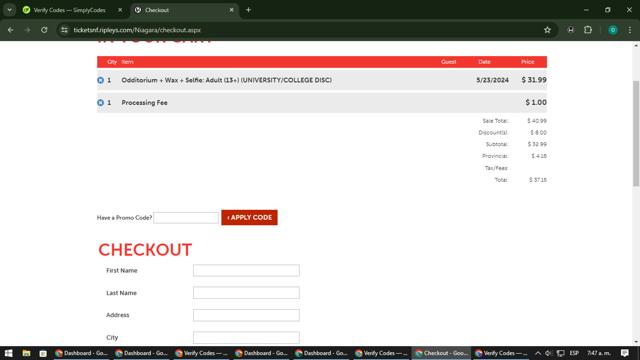The height and width of the screenshot is (360, 640).
Task: Open the tab search dropdown arrow
Action: (x=9, y=10)
